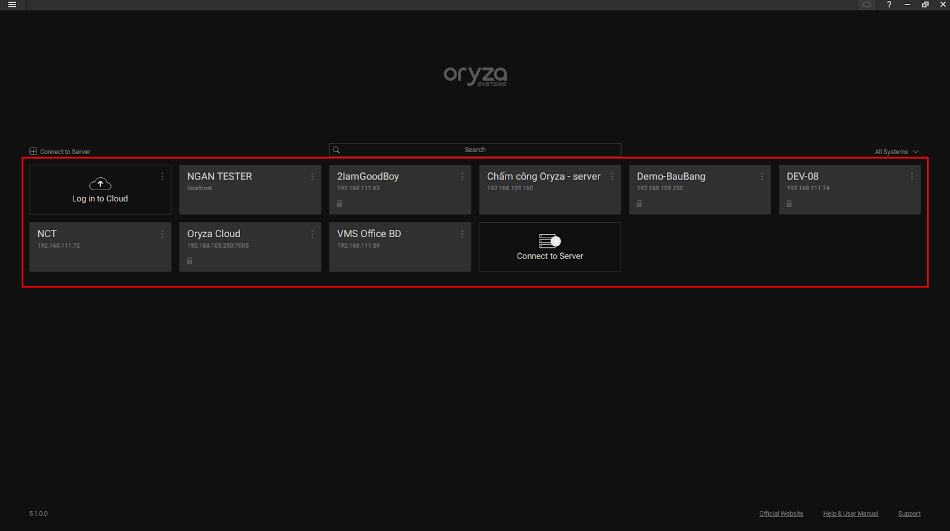Click the cloud status icon in title bar
This screenshot has height=531, width=950.
[x=867, y=4]
